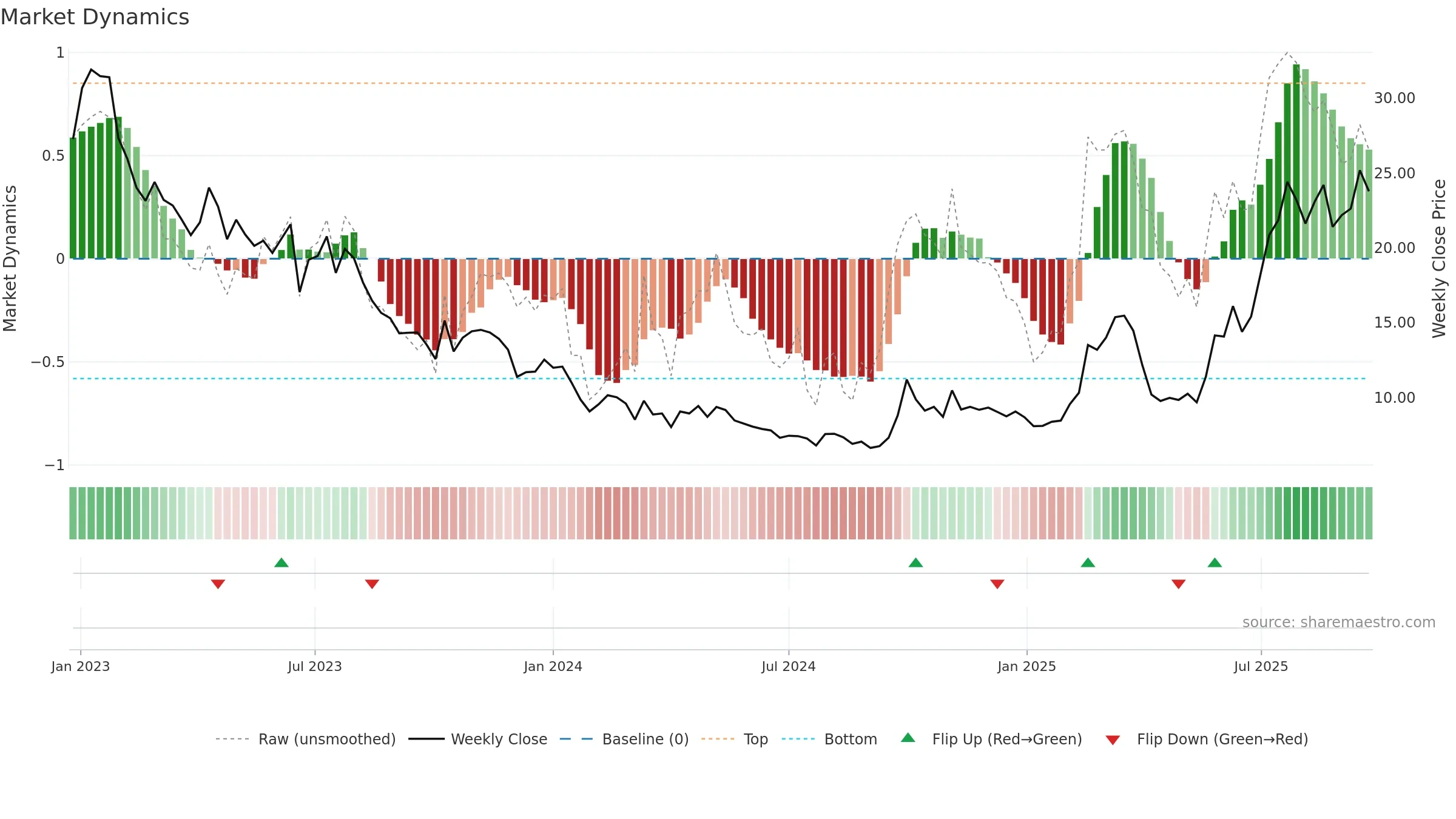Click the 10.00 price axis tick
This screenshot has height=819, width=1456.
(x=1395, y=397)
